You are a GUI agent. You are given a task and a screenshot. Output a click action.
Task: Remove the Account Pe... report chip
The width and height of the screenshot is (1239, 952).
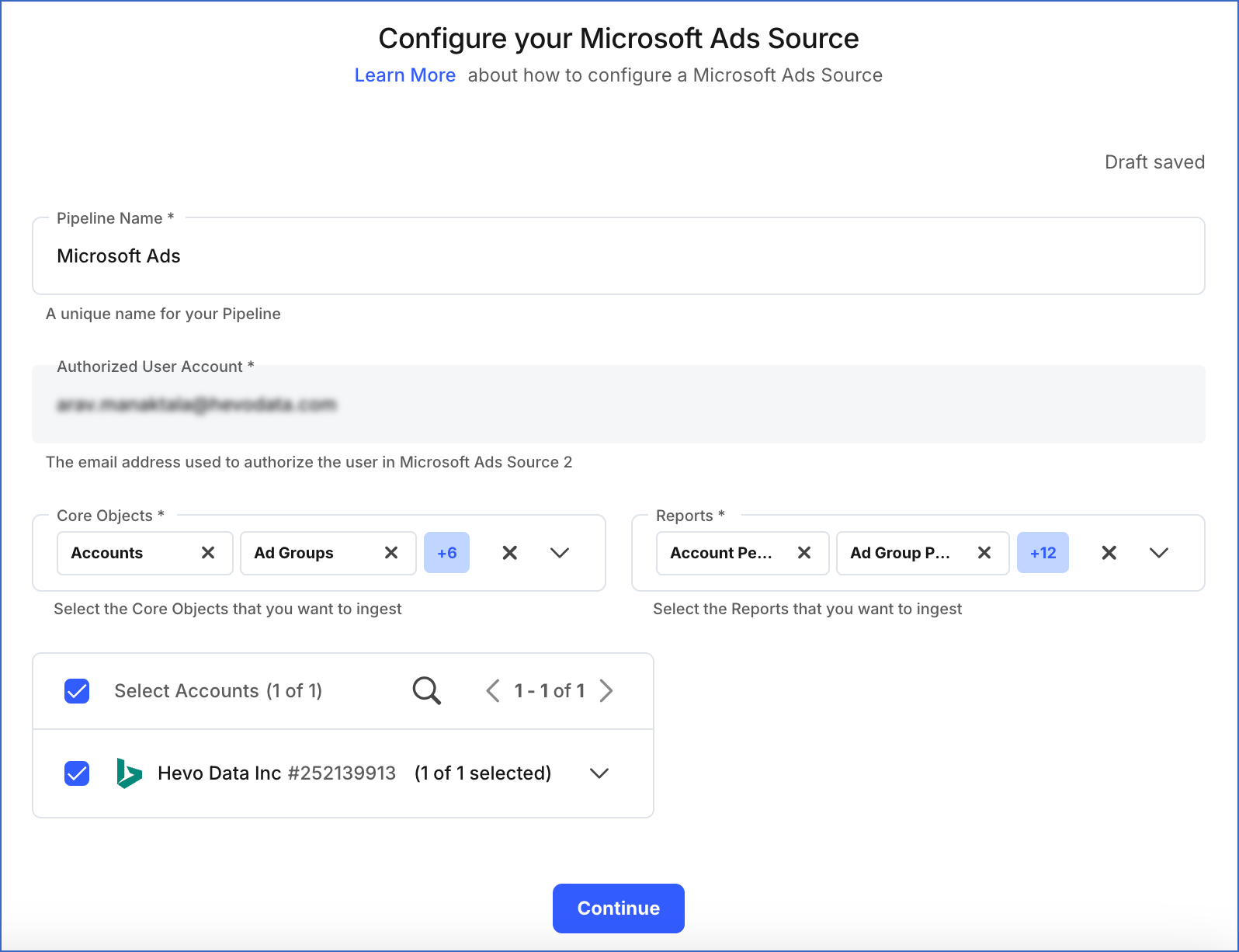804,553
